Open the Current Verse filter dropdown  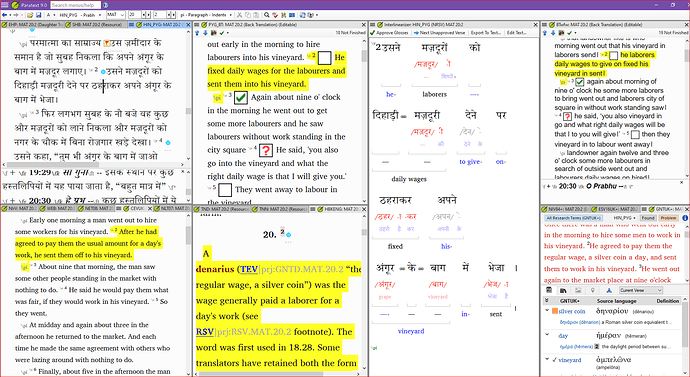[x=640, y=290]
